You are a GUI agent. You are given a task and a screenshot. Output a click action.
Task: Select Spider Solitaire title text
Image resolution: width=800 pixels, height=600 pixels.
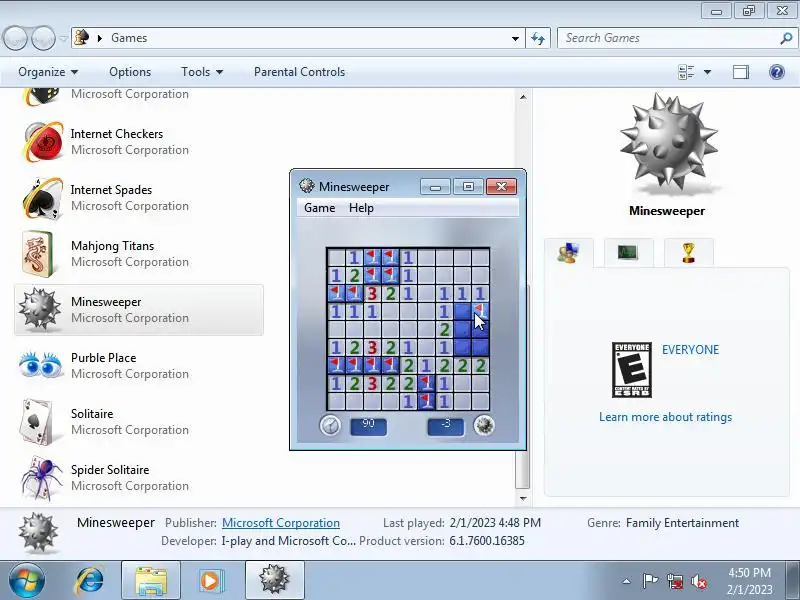point(110,469)
